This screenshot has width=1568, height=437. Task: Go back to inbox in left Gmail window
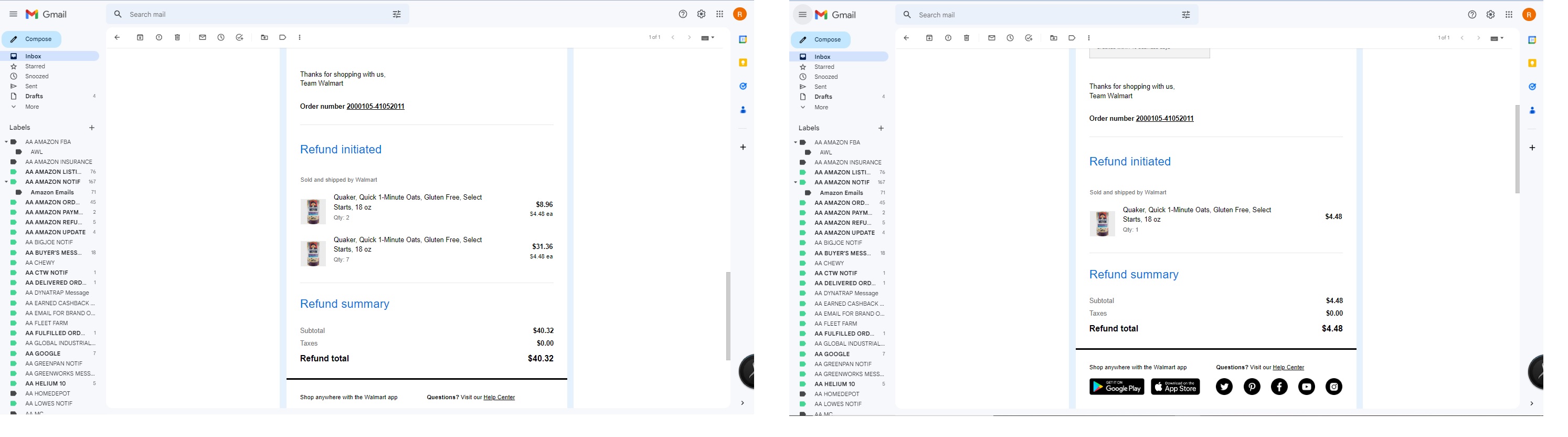tap(118, 38)
